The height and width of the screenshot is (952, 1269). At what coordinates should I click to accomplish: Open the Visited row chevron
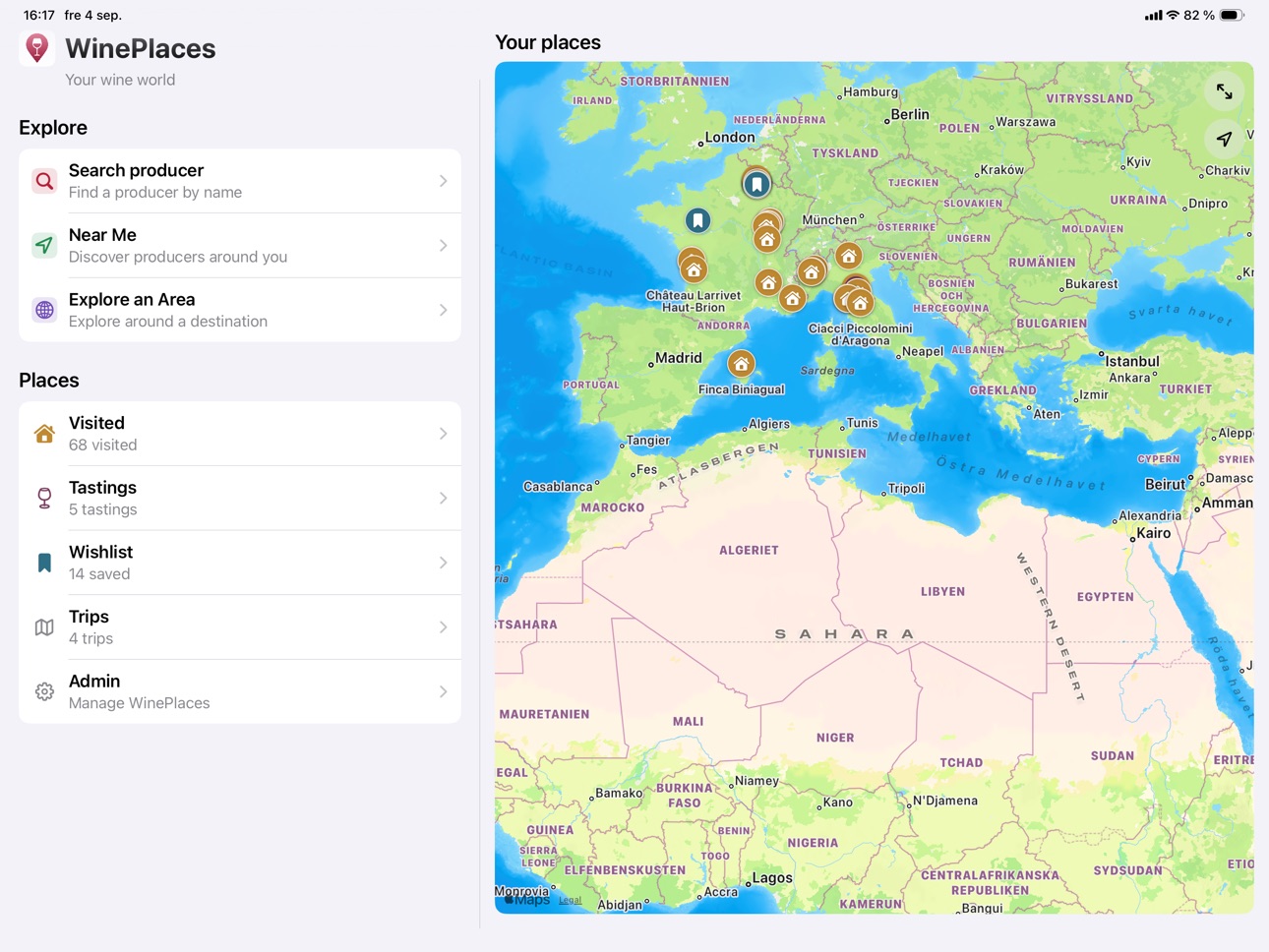tap(444, 434)
